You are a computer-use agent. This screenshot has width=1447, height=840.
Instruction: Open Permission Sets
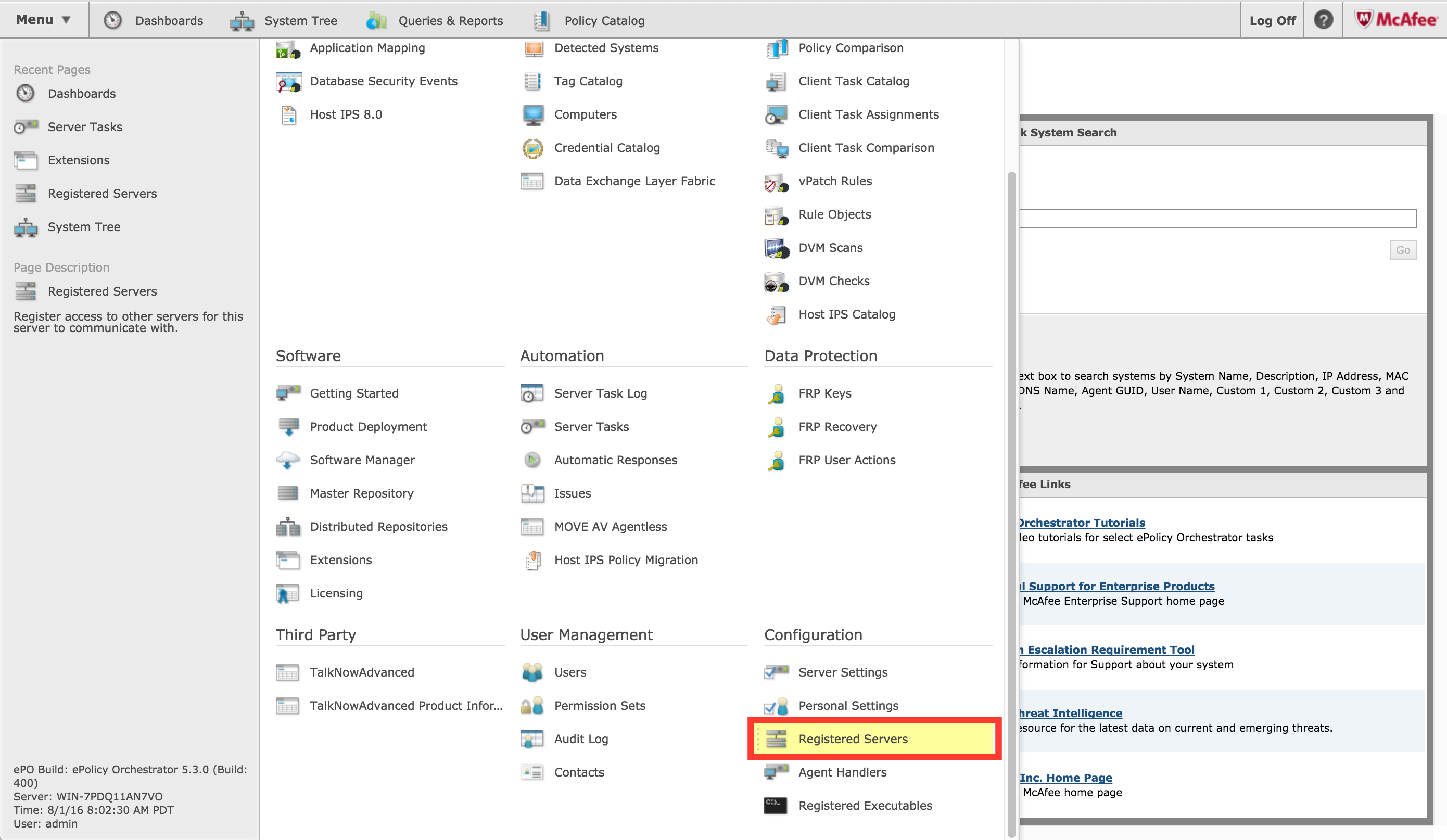tap(600, 705)
